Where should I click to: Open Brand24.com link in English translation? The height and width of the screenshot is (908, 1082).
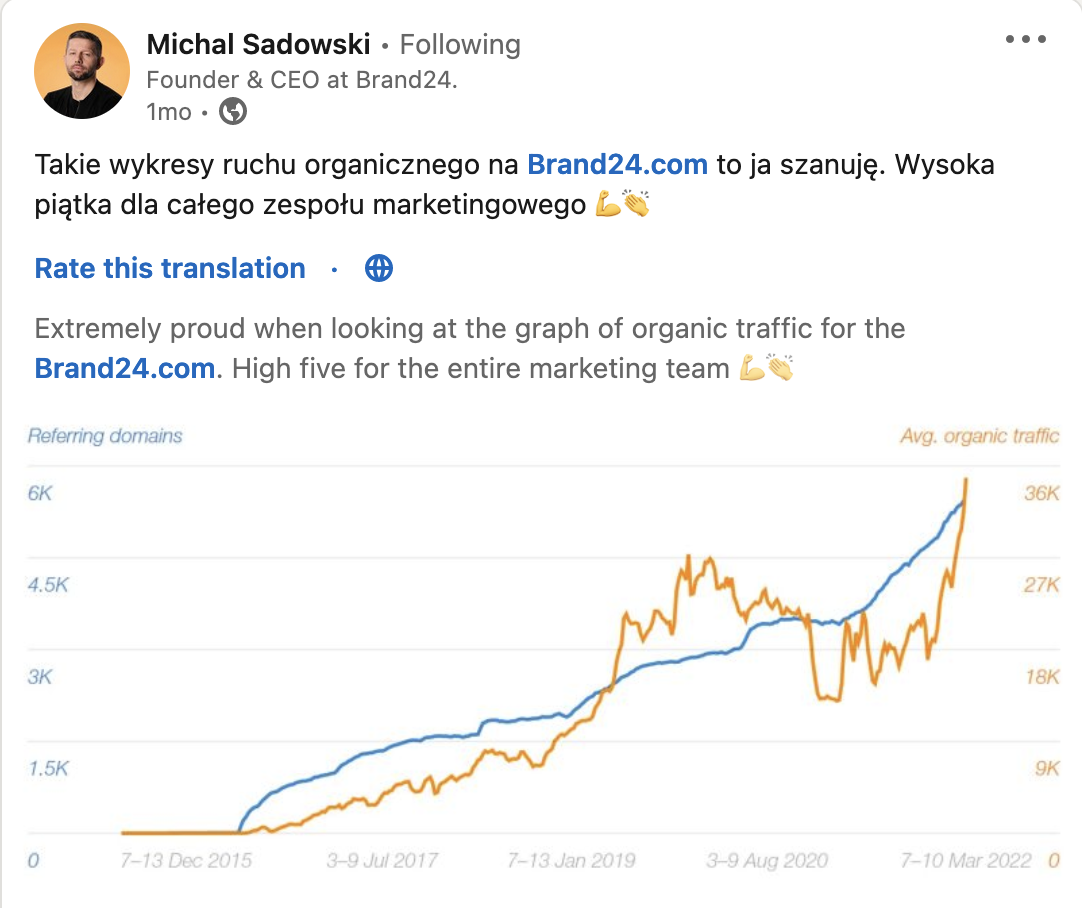click(125, 368)
